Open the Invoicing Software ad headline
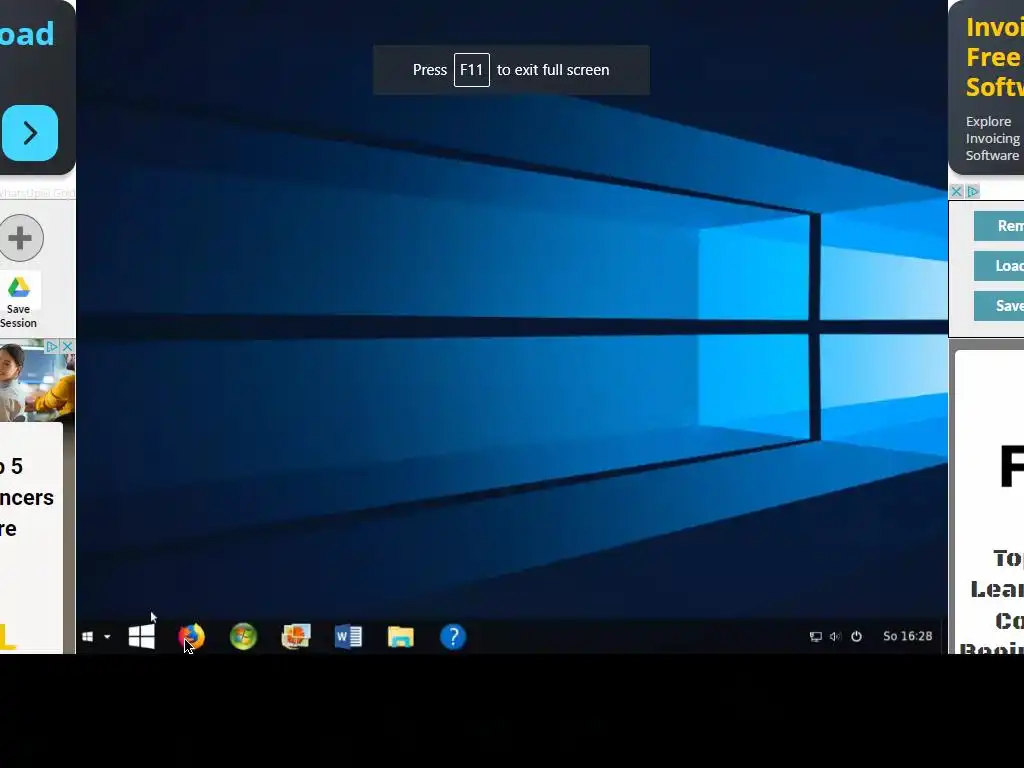 995,57
